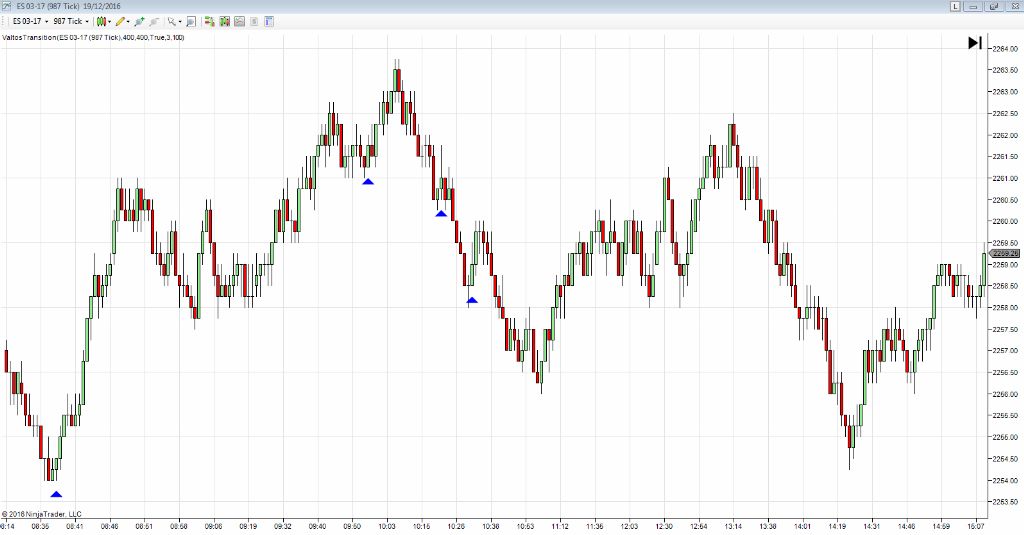Jump to latest bar with the arrow
Image resolution: width=1024 pixels, height=535 pixels.
point(974,42)
